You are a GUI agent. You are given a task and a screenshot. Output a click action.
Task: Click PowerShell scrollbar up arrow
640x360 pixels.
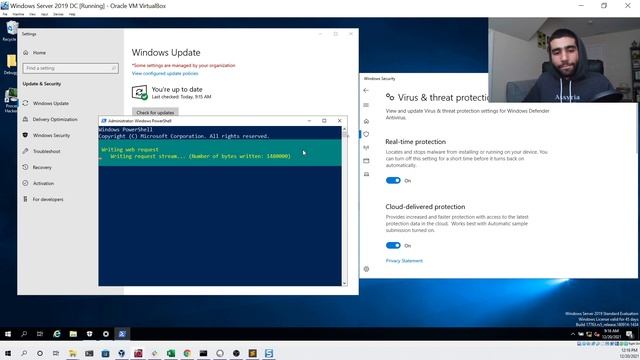344,129
